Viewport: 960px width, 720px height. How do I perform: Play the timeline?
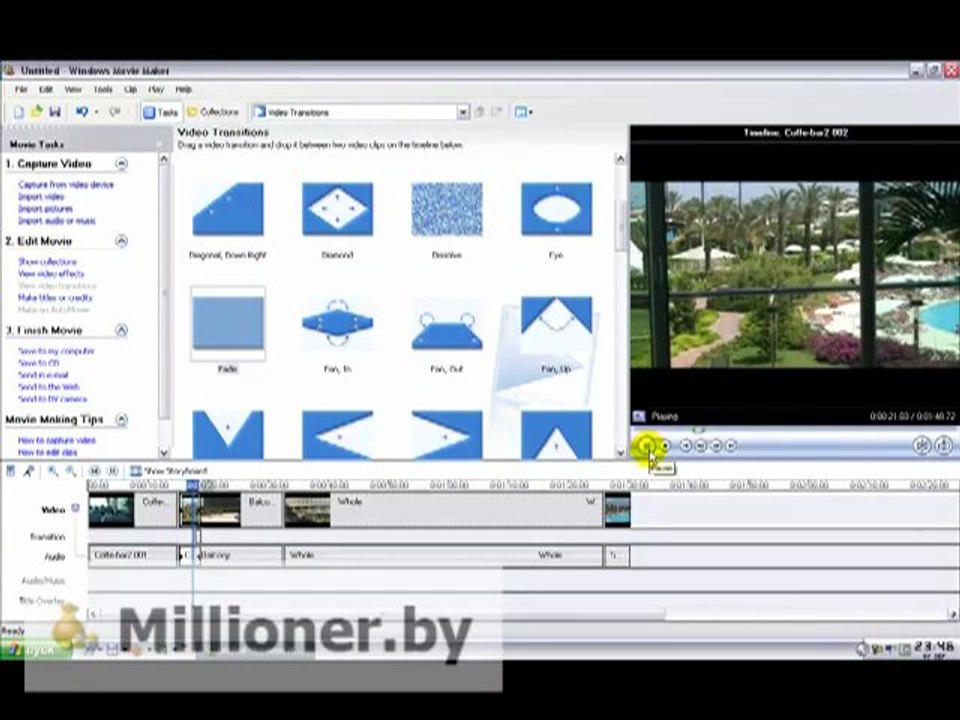[113, 471]
